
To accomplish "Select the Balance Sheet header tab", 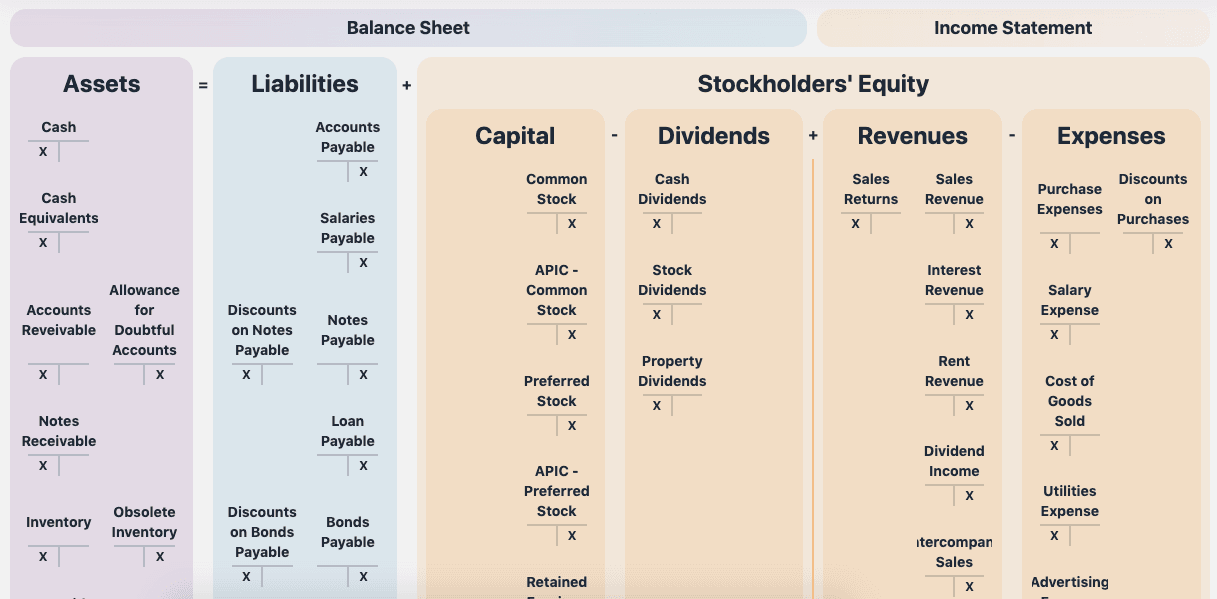I will click(408, 28).
